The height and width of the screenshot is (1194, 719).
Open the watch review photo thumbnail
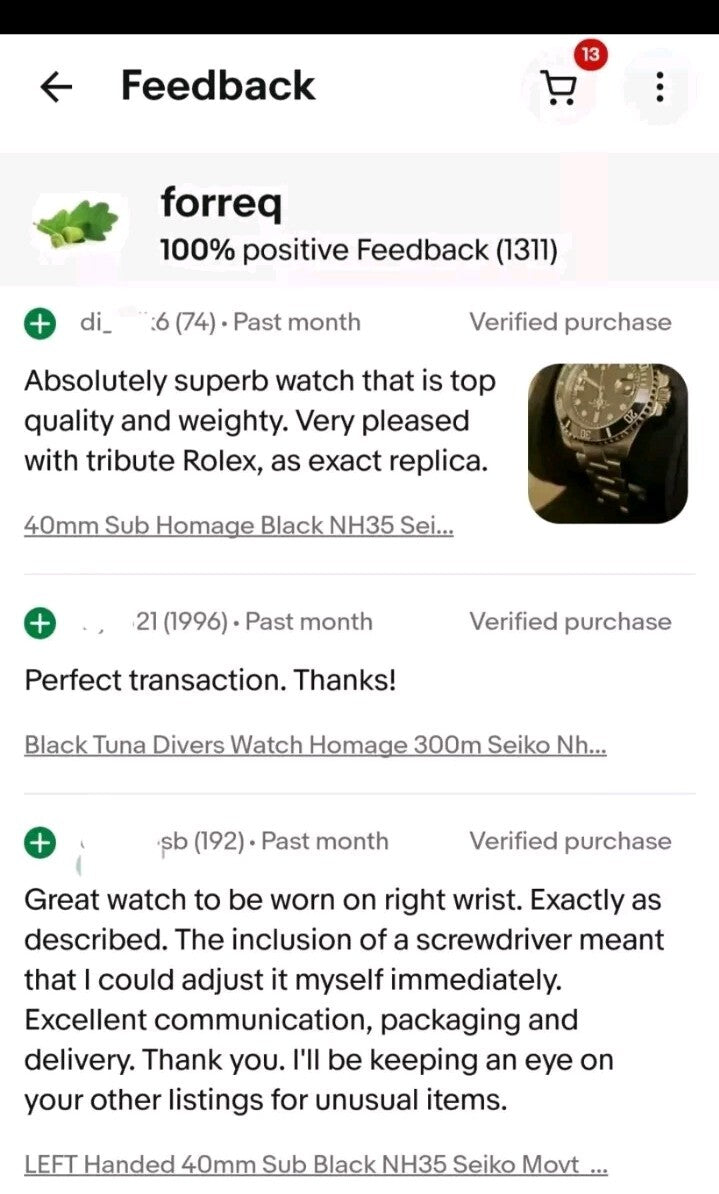pos(607,443)
